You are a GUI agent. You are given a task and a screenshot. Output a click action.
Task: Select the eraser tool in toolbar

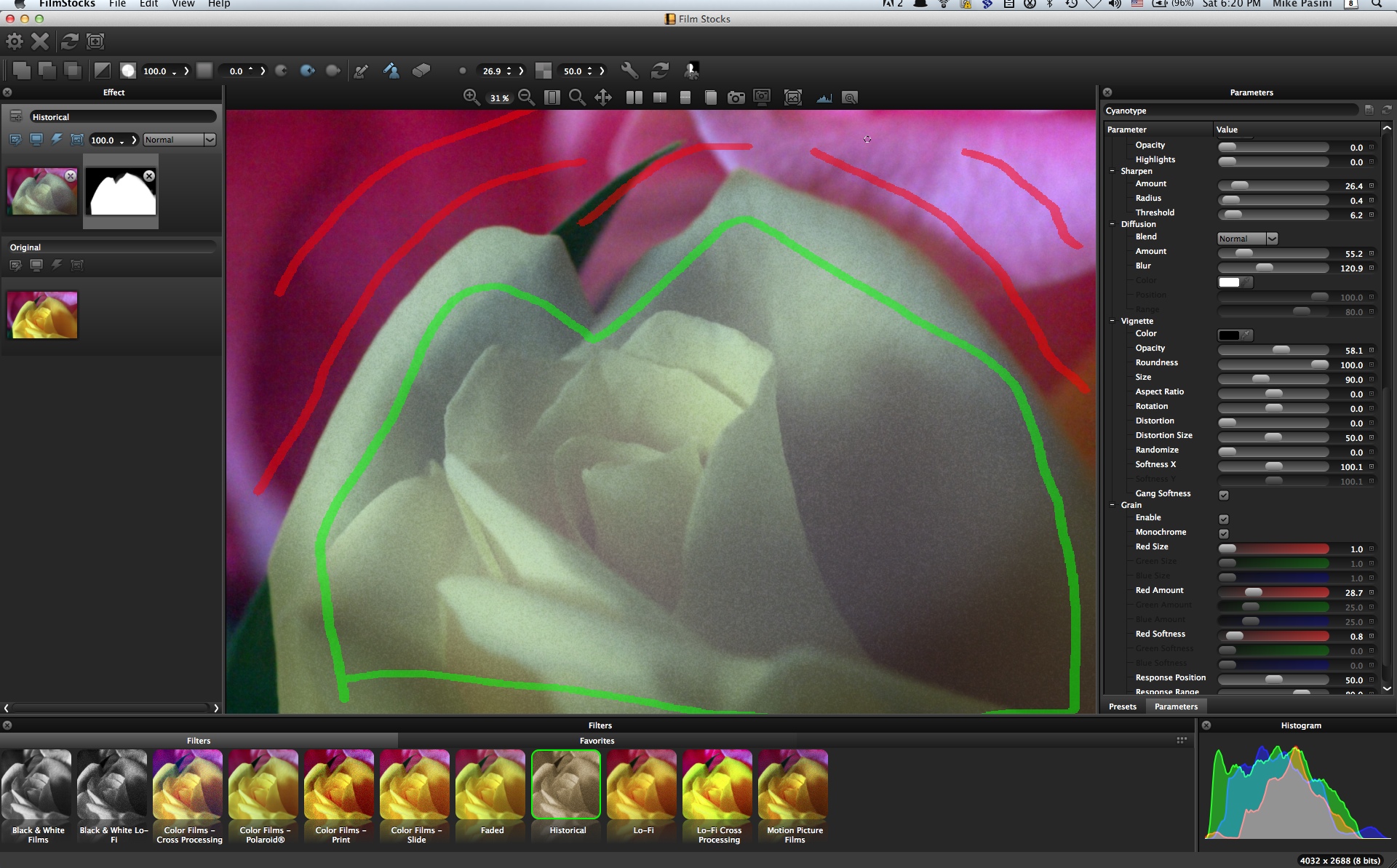421,71
